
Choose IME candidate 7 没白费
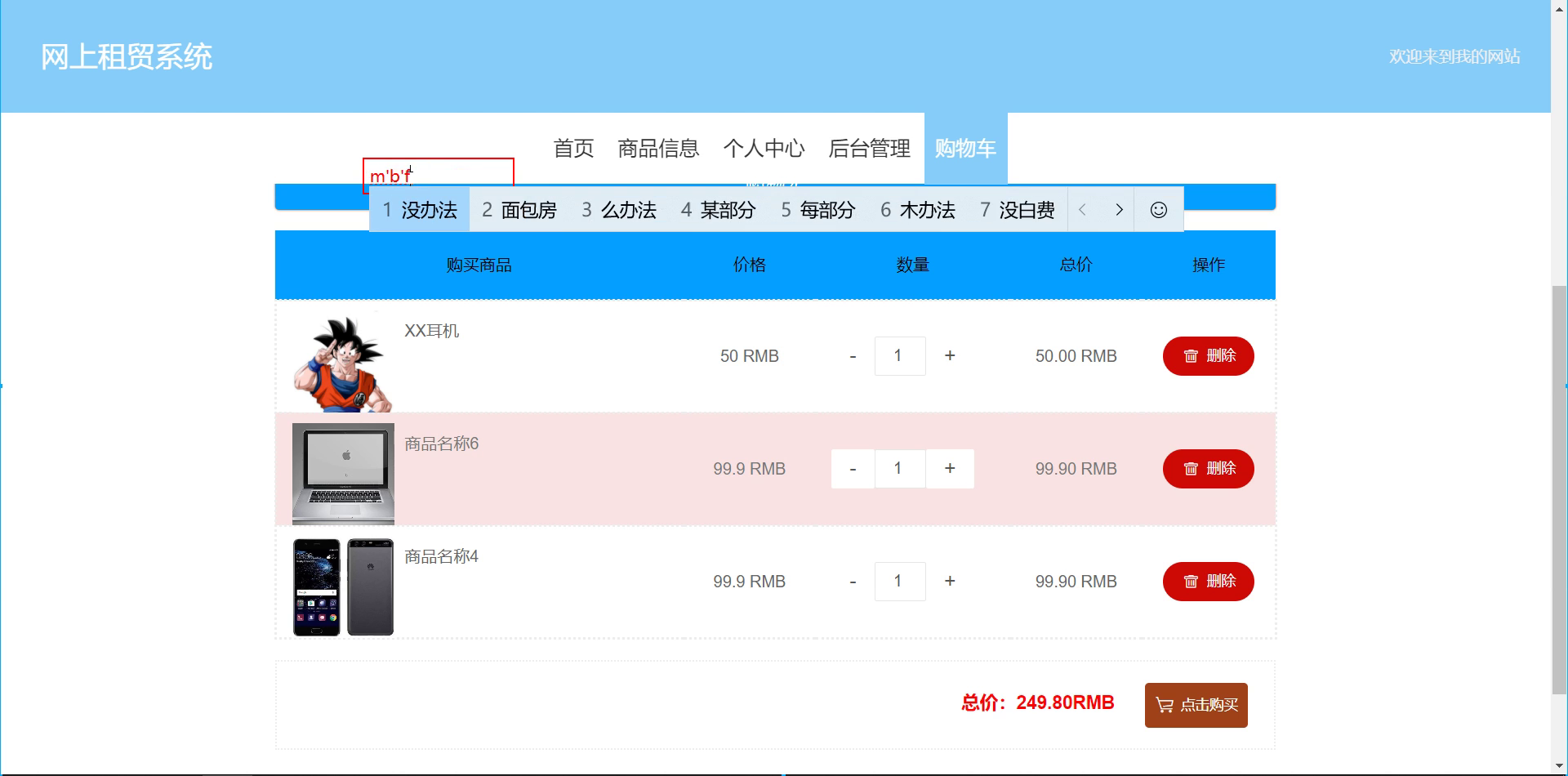click(1017, 210)
